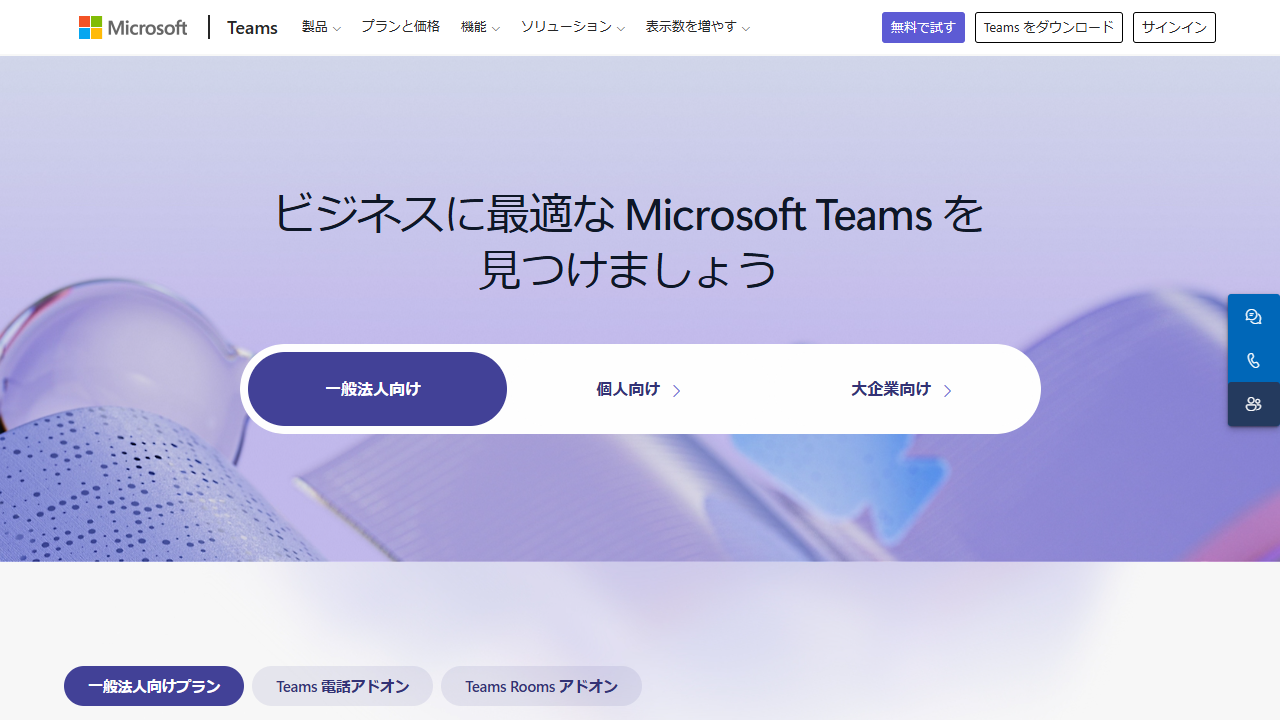Expand the 製品 dropdown menu
This screenshot has height=720, width=1280.
click(x=321, y=27)
